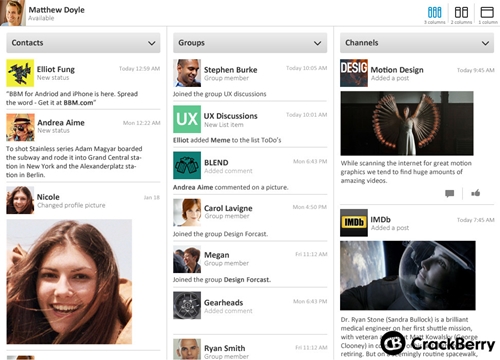Open Gearheads group entry
Screen dimensions: 500x360
click(x=250, y=306)
